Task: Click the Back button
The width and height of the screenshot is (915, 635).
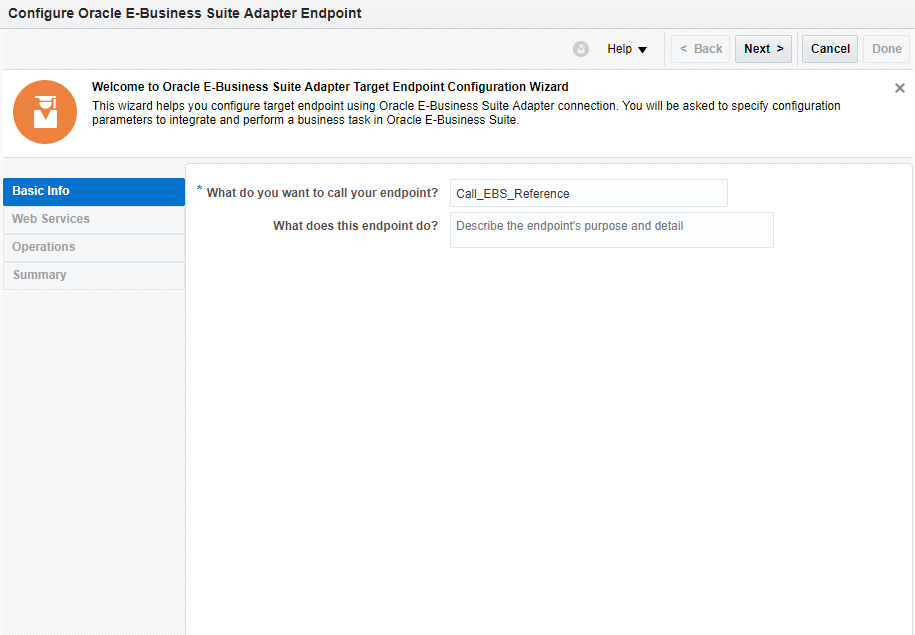Action: 700,49
